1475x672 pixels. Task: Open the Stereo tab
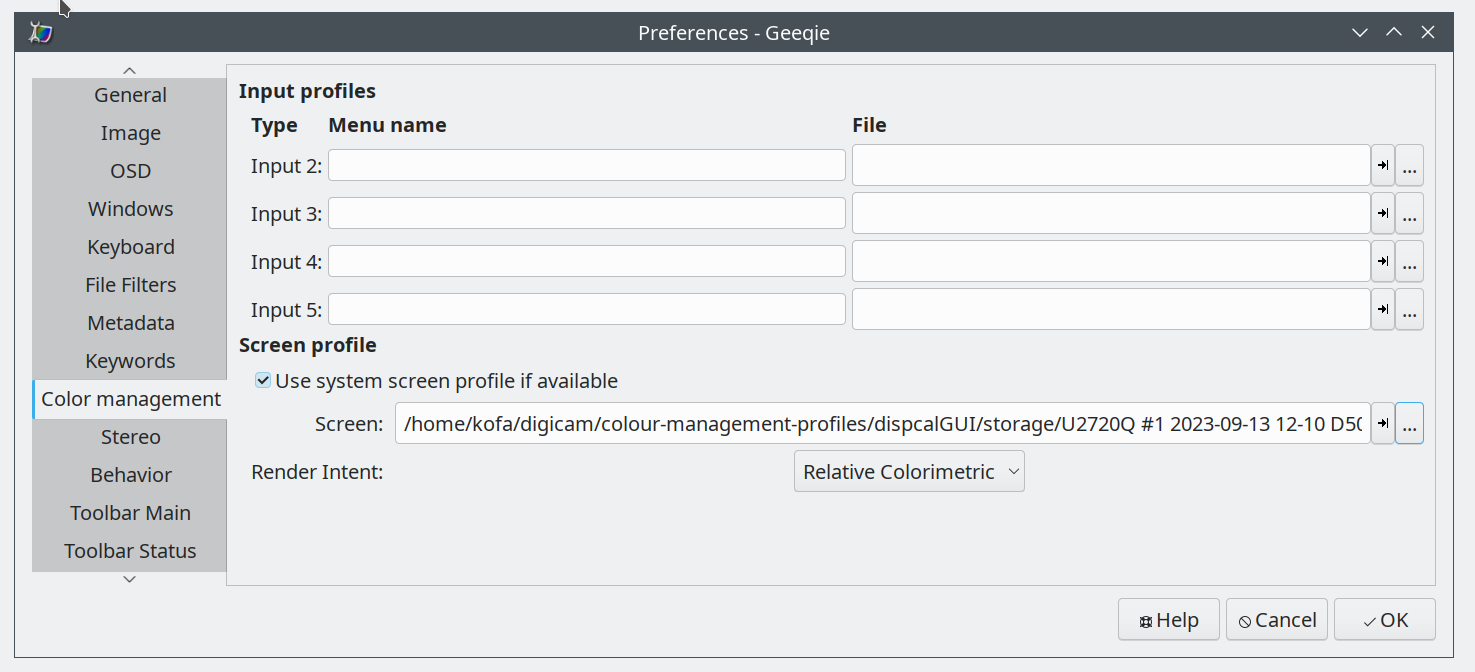130,437
